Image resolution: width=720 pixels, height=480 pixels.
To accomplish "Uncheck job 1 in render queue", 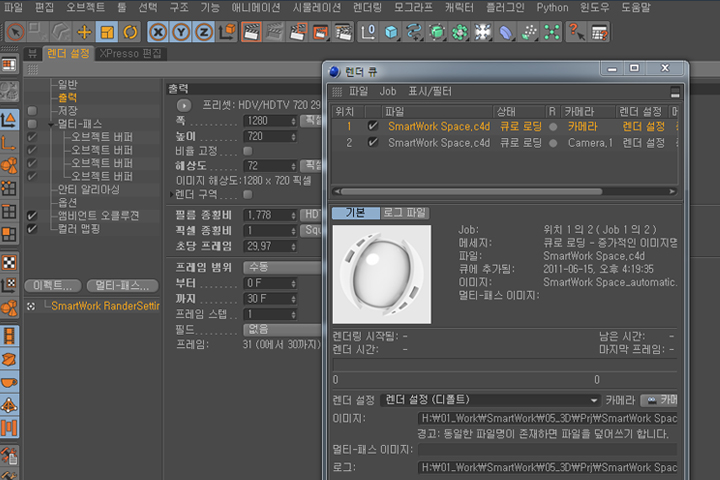I will (x=373, y=126).
